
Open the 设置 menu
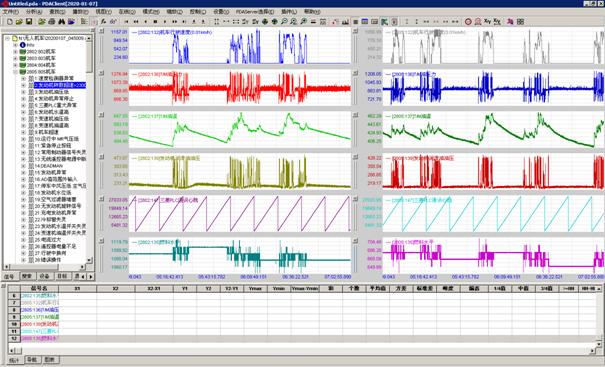[221, 12]
